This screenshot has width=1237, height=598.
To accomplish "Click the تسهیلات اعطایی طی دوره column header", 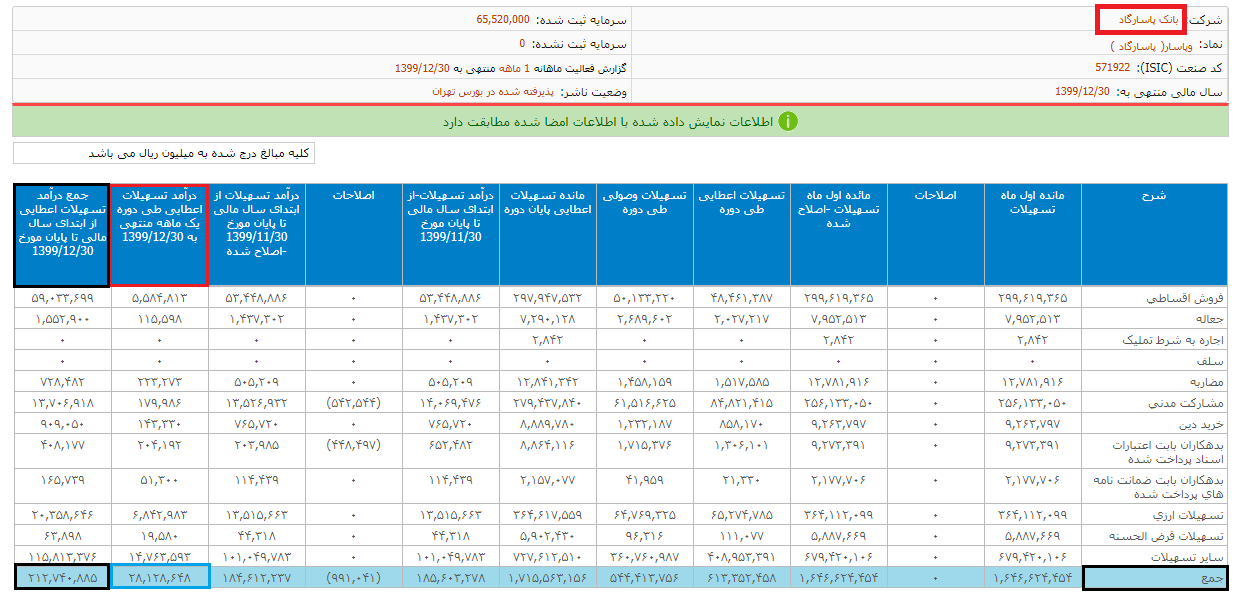I will point(741,202).
